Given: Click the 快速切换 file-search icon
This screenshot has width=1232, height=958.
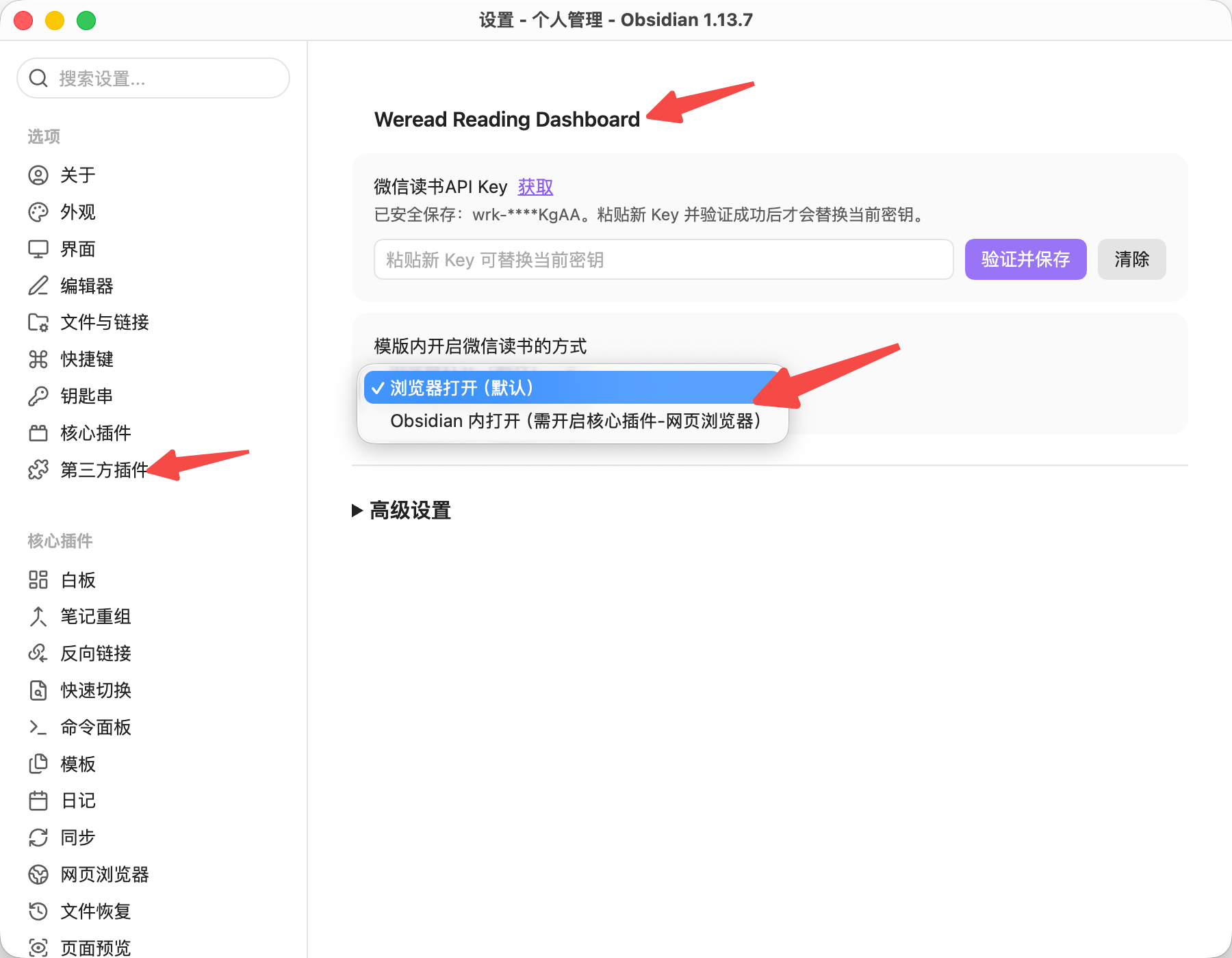Looking at the screenshot, I should coord(38,690).
